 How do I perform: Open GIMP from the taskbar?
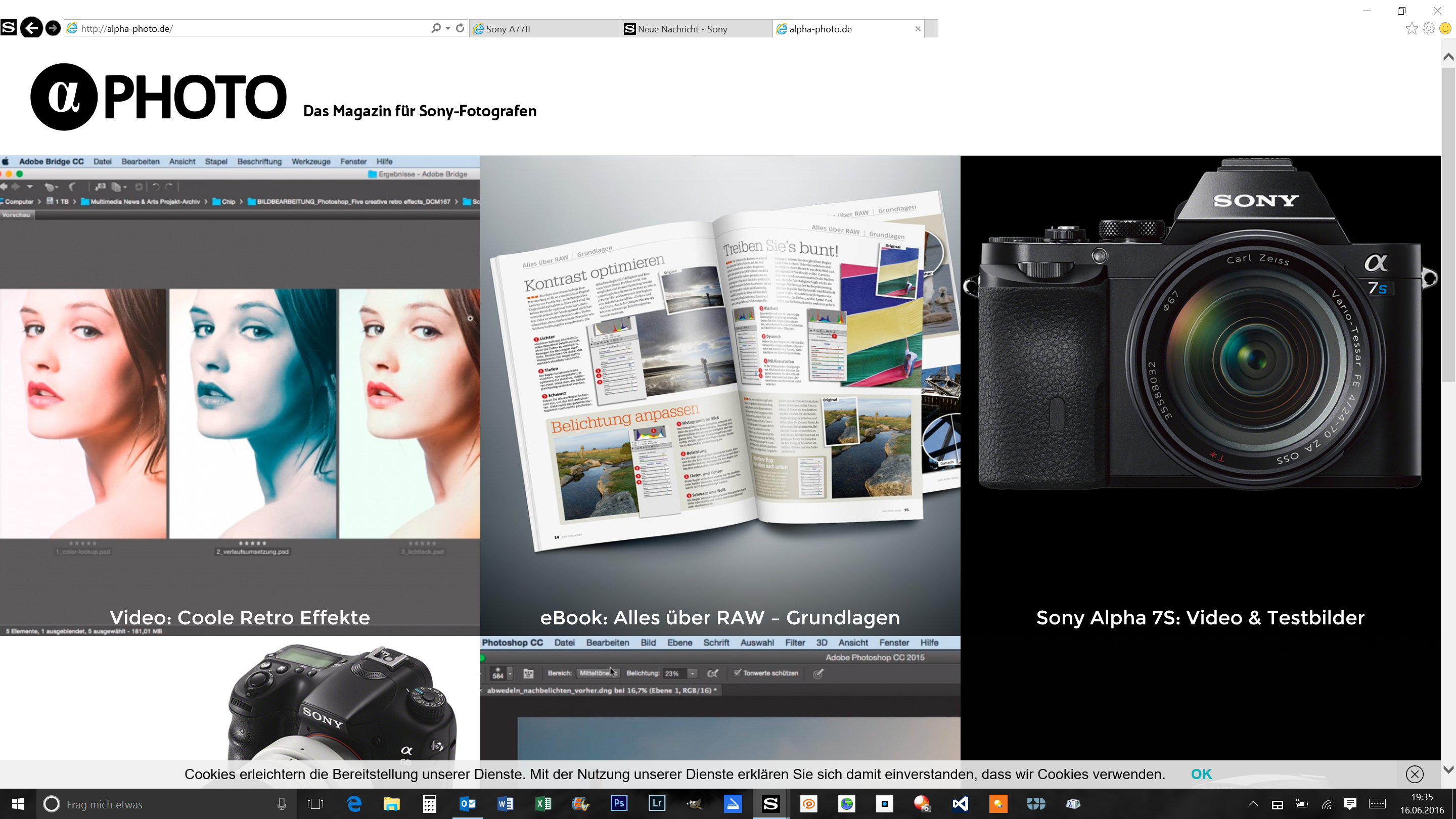(694, 804)
